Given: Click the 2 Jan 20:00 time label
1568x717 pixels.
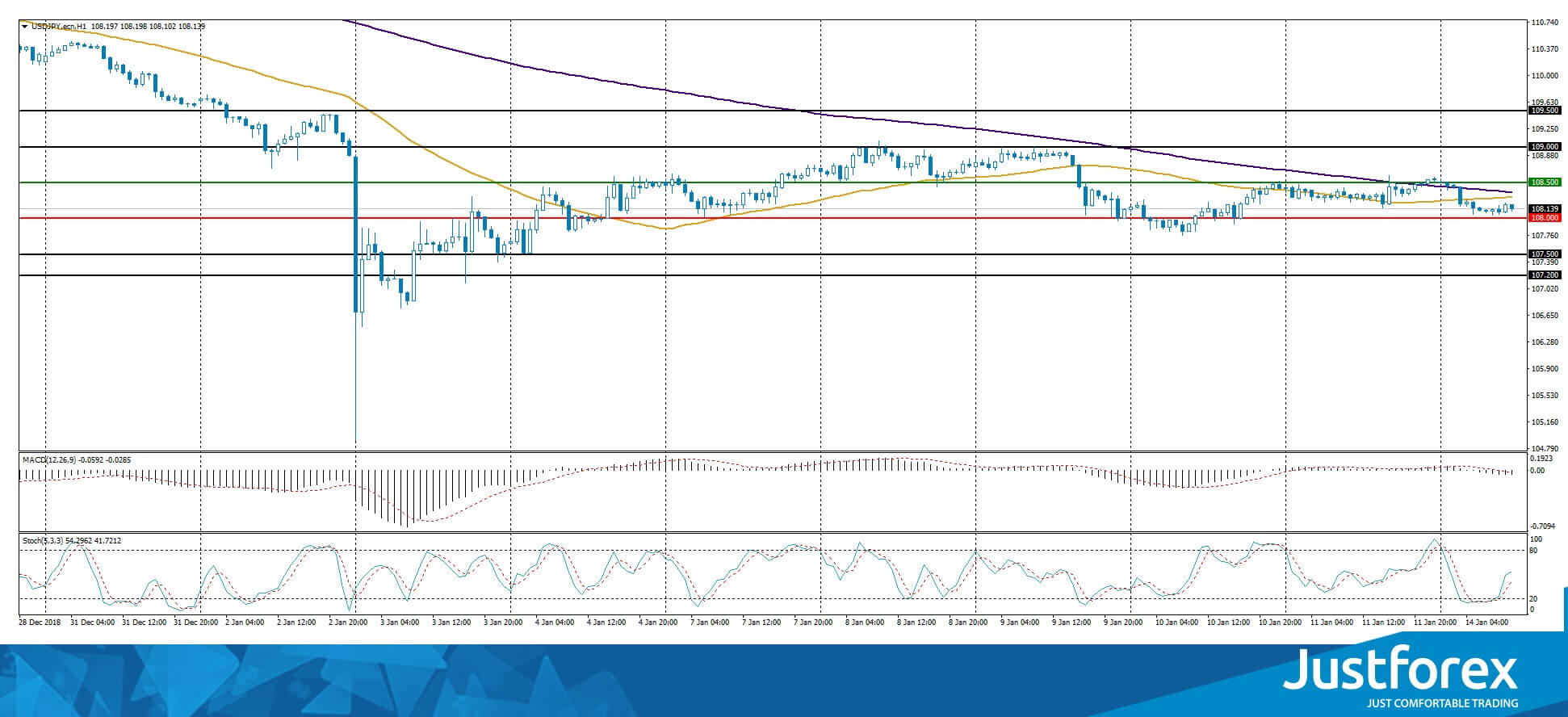Looking at the screenshot, I should 350,623.
